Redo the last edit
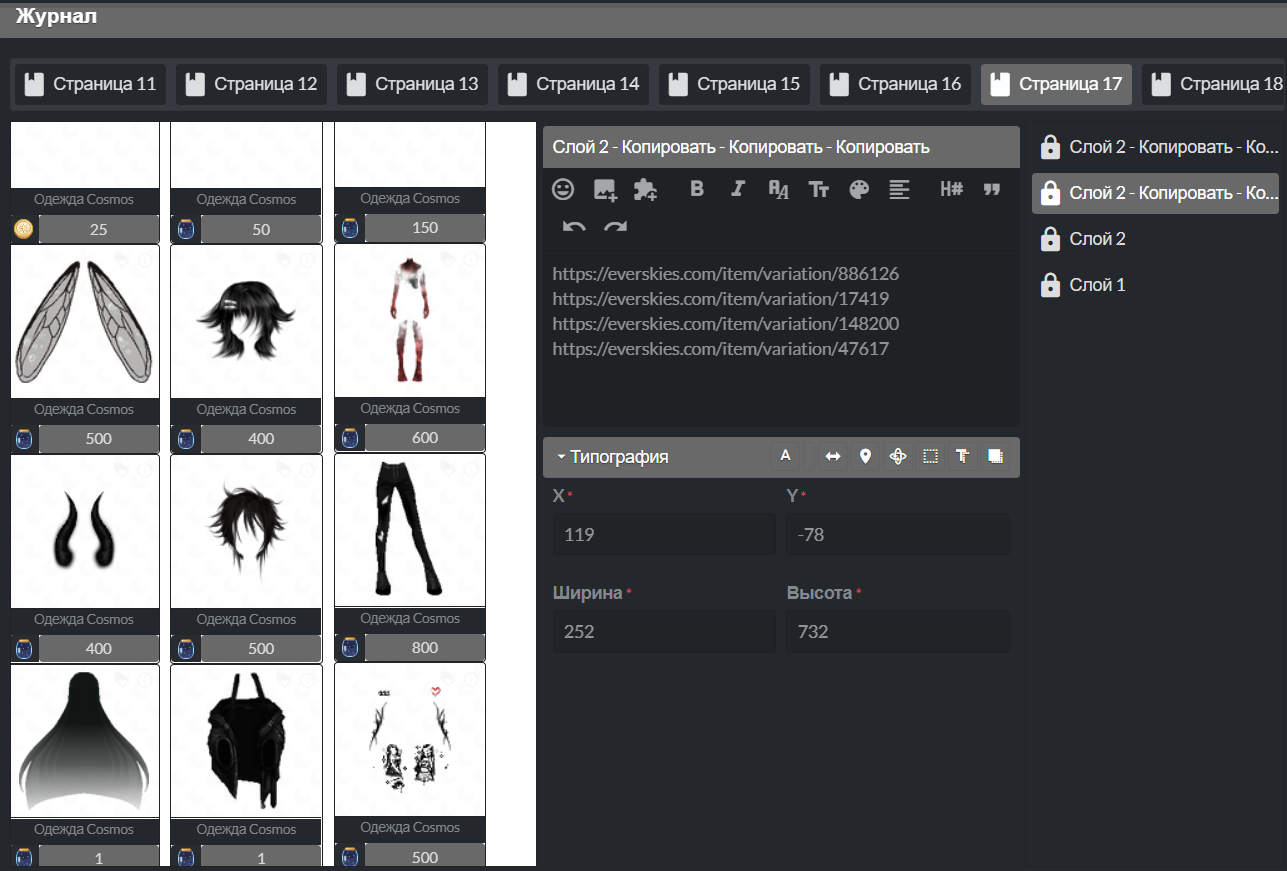This screenshot has width=1287, height=871. coord(615,227)
